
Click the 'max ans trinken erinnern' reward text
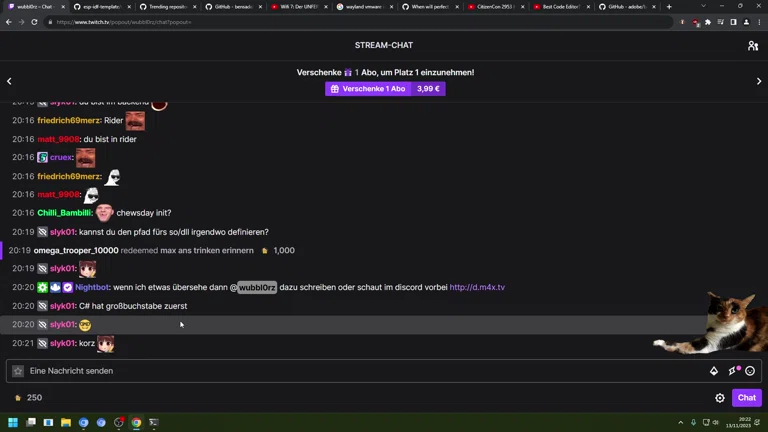207,250
